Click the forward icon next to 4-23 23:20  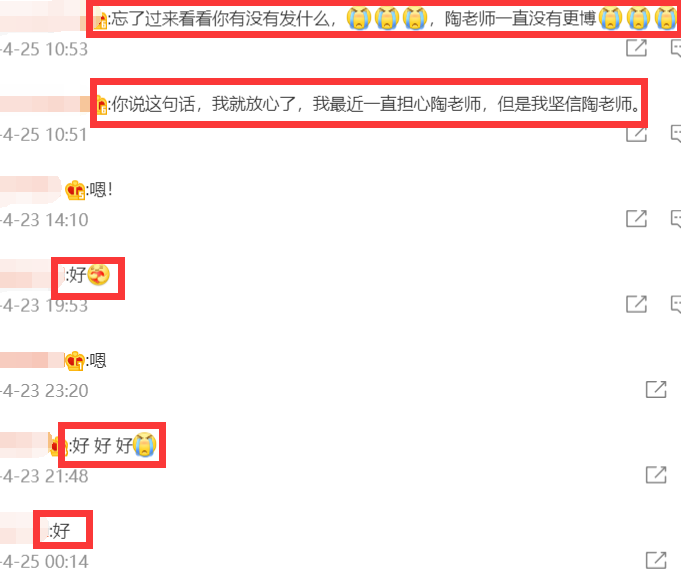[656, 389]
